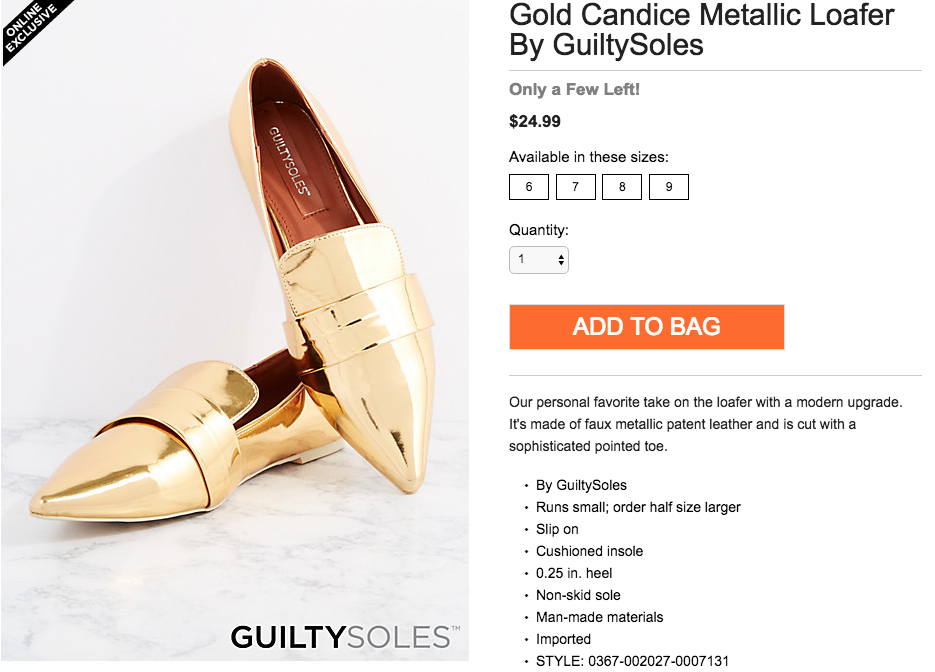Click the 'Quantity:' label
The width and height of the screenshot is (935, 672).
click(539, 230)
